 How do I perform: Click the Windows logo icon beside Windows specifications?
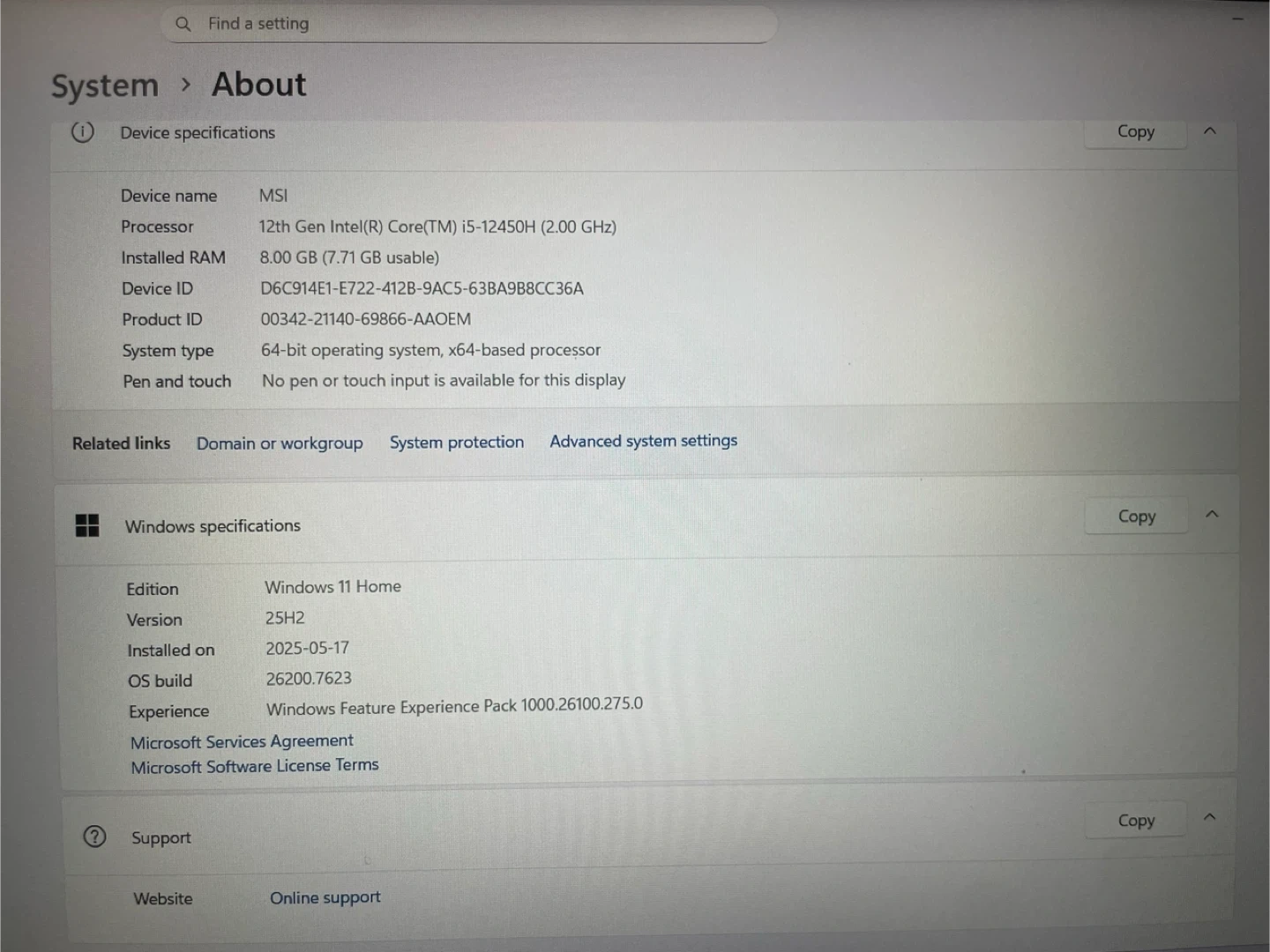coord(87,526)
